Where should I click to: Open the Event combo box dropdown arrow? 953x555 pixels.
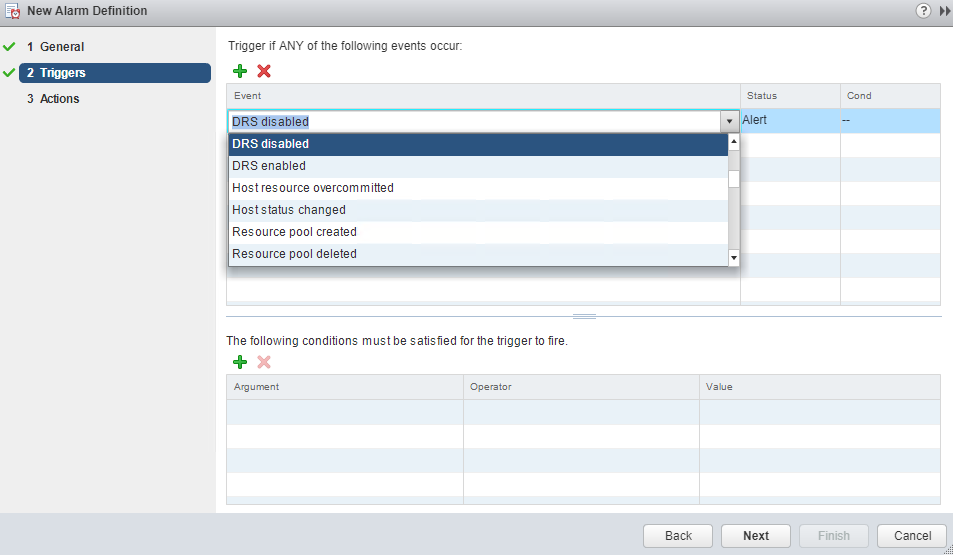[729, 122]
